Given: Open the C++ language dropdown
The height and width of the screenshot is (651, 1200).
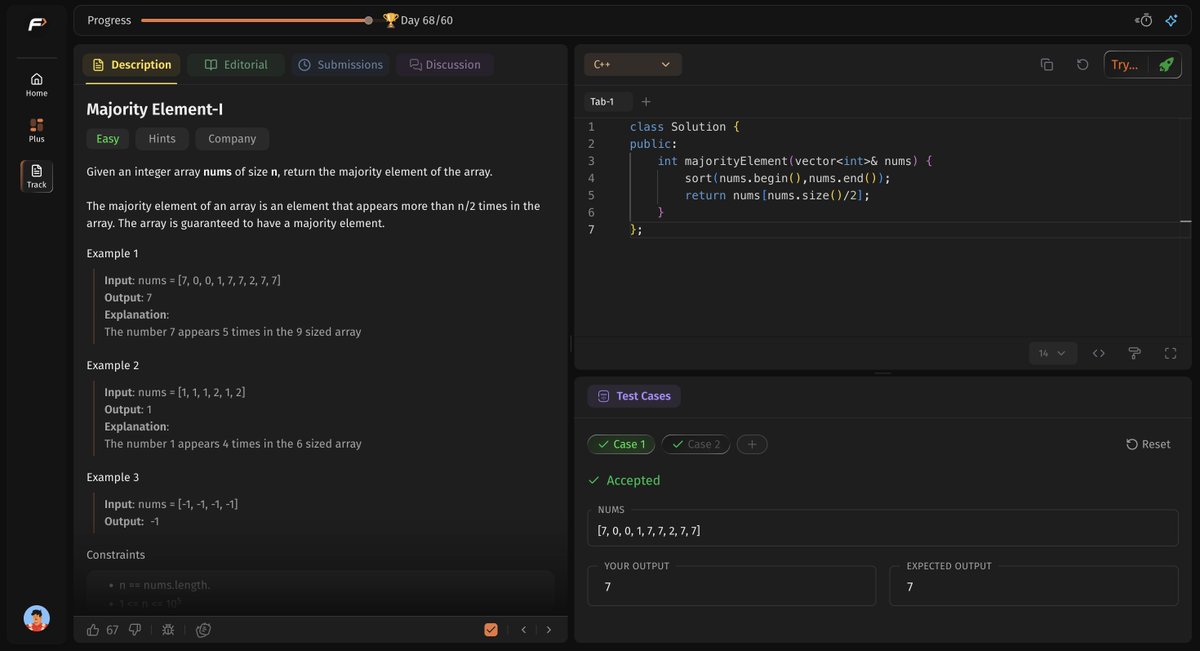Looking at the screenshot, I should (633, 64).
